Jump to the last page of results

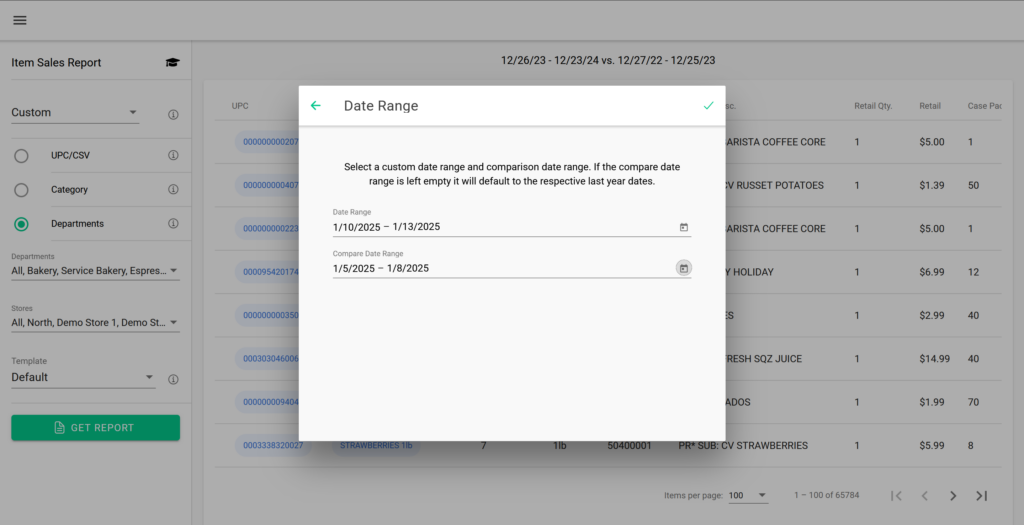click(x=982, y=496)
